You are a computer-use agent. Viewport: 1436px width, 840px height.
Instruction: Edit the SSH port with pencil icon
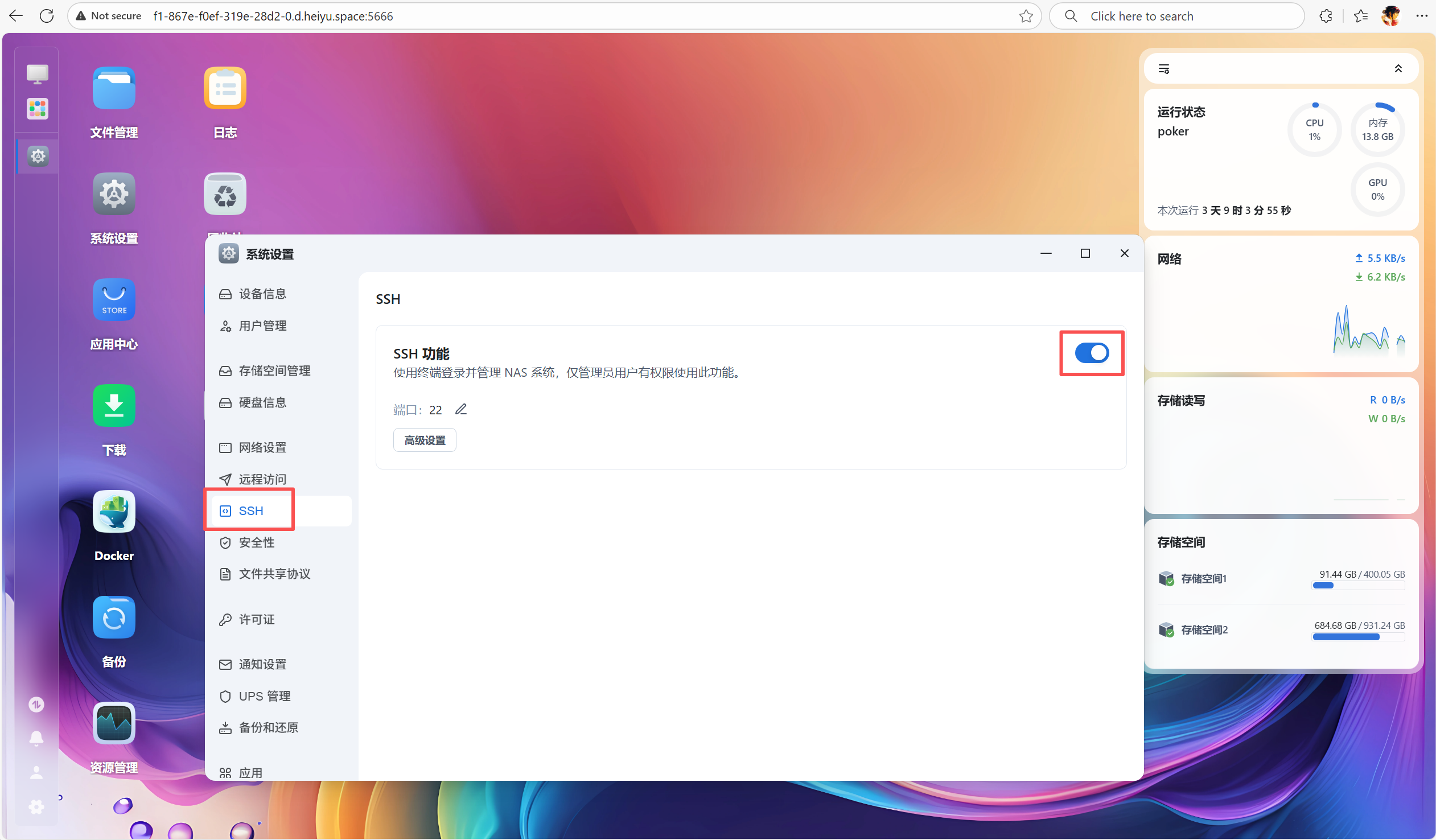(461, 409)
